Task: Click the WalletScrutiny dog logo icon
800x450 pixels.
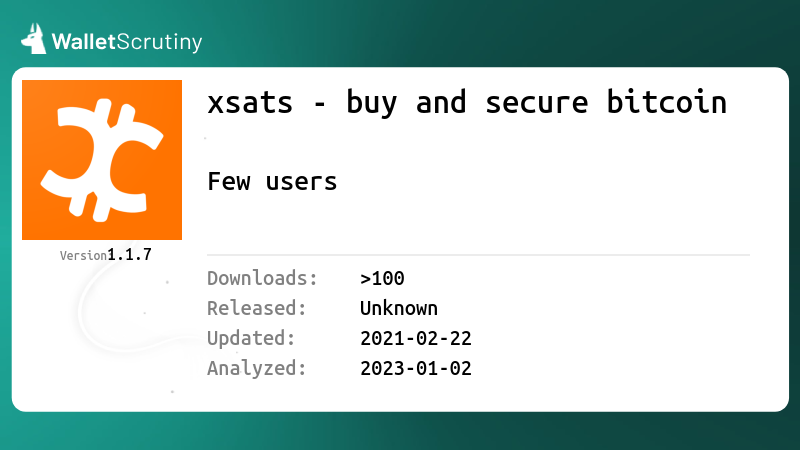Action: [34, 39]
